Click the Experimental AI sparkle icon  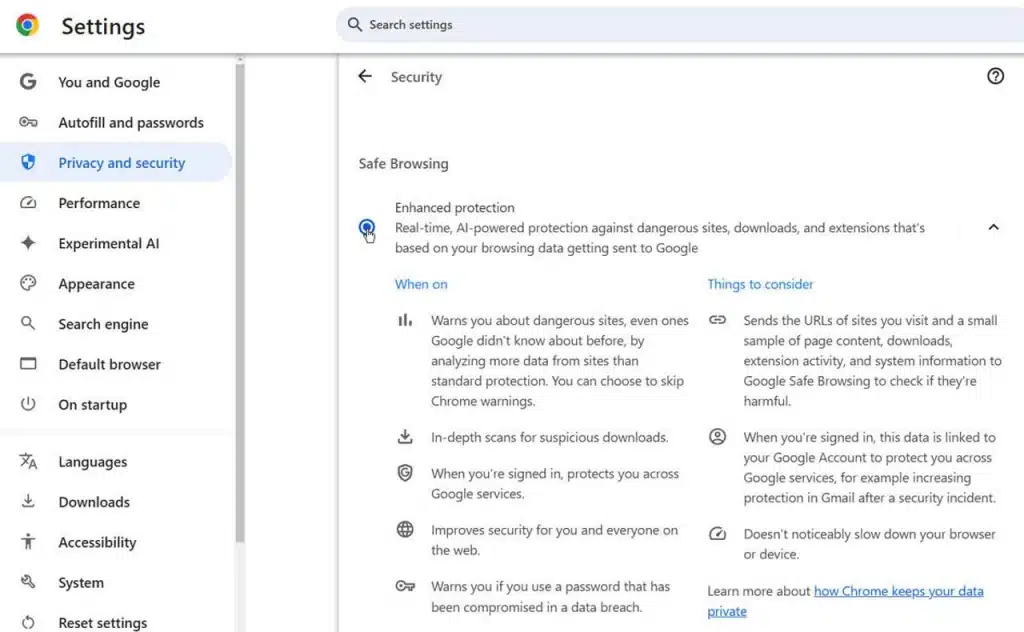point(27,243)
